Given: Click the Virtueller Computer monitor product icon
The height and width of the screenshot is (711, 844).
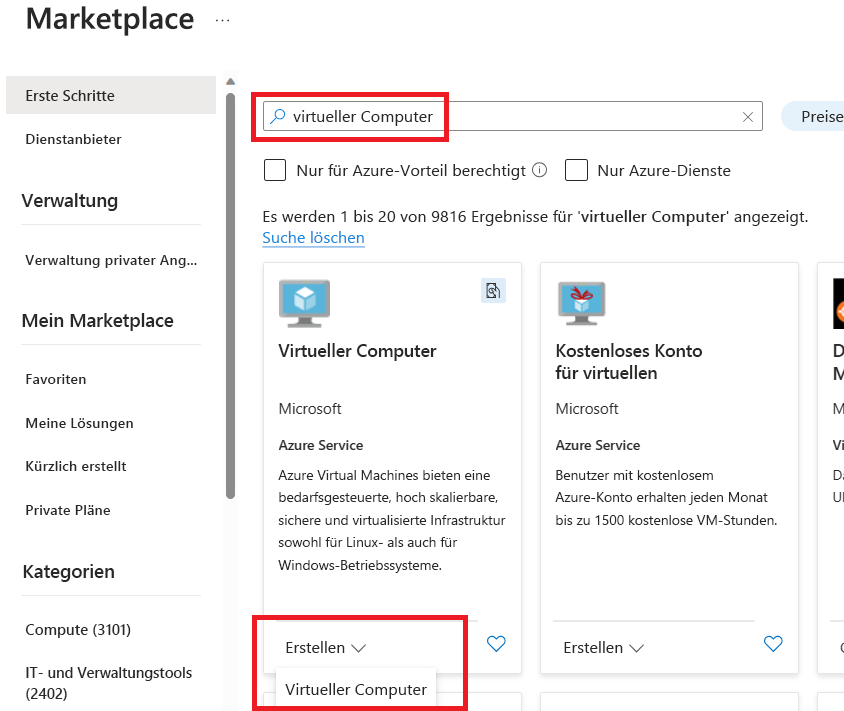Looking at the screenshot, I should coord(304,303).
